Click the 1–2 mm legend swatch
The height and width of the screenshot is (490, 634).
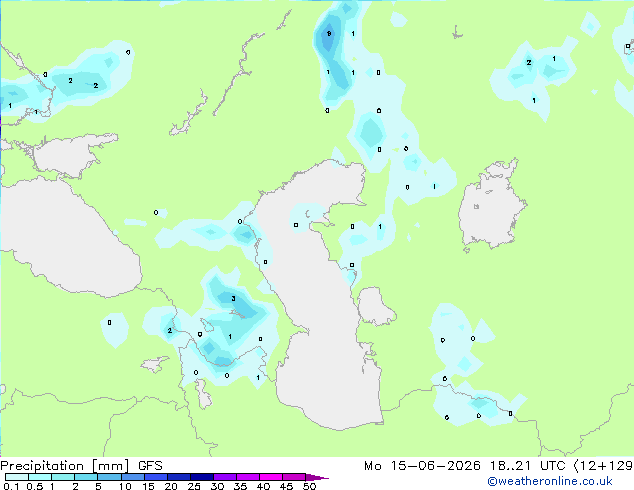pyautogui.click(x=63, y=477)
